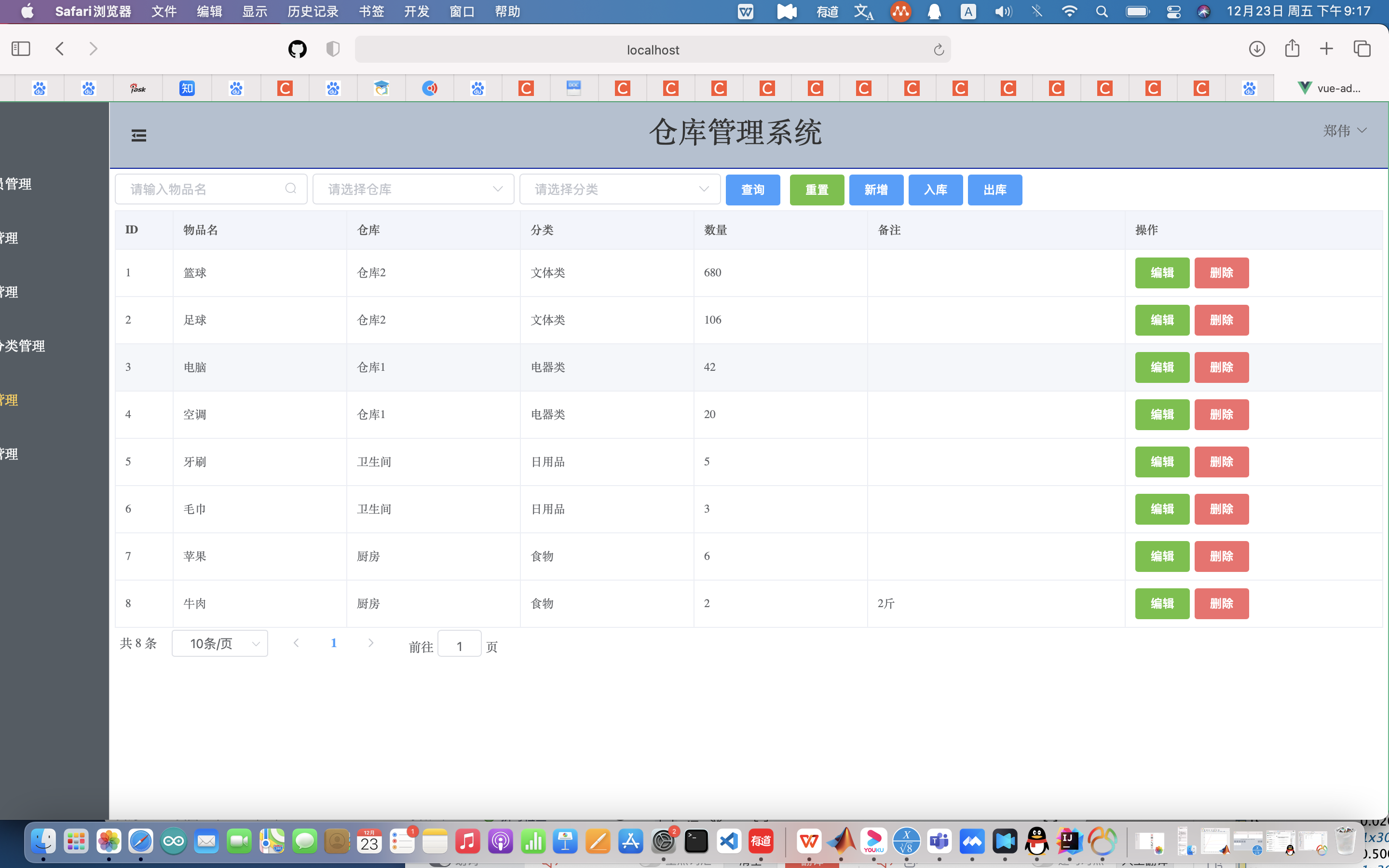Open the 书签 menu
This screenshot has width=1389, height=868.
click(371, 12)
